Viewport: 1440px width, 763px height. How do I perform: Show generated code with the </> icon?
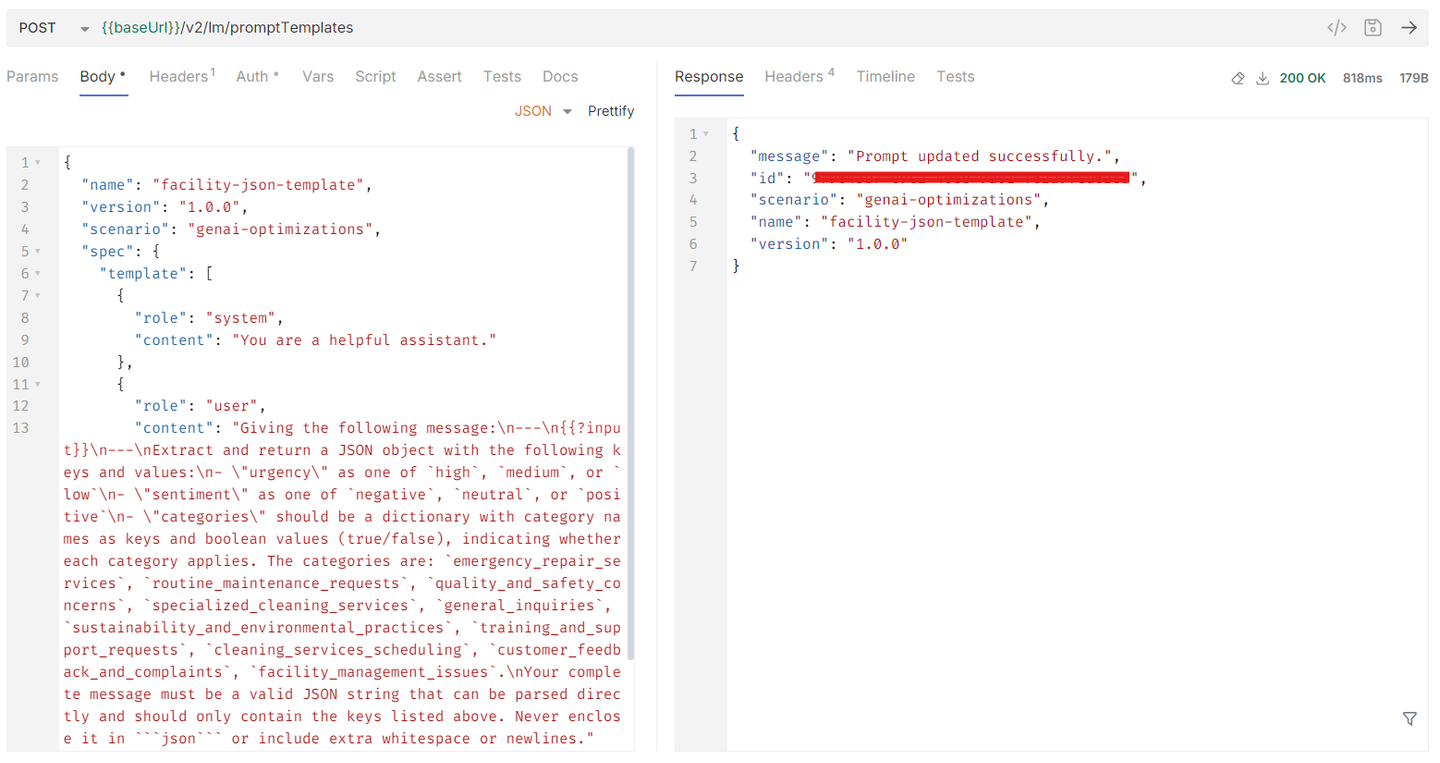click(x=1336, y=28)
